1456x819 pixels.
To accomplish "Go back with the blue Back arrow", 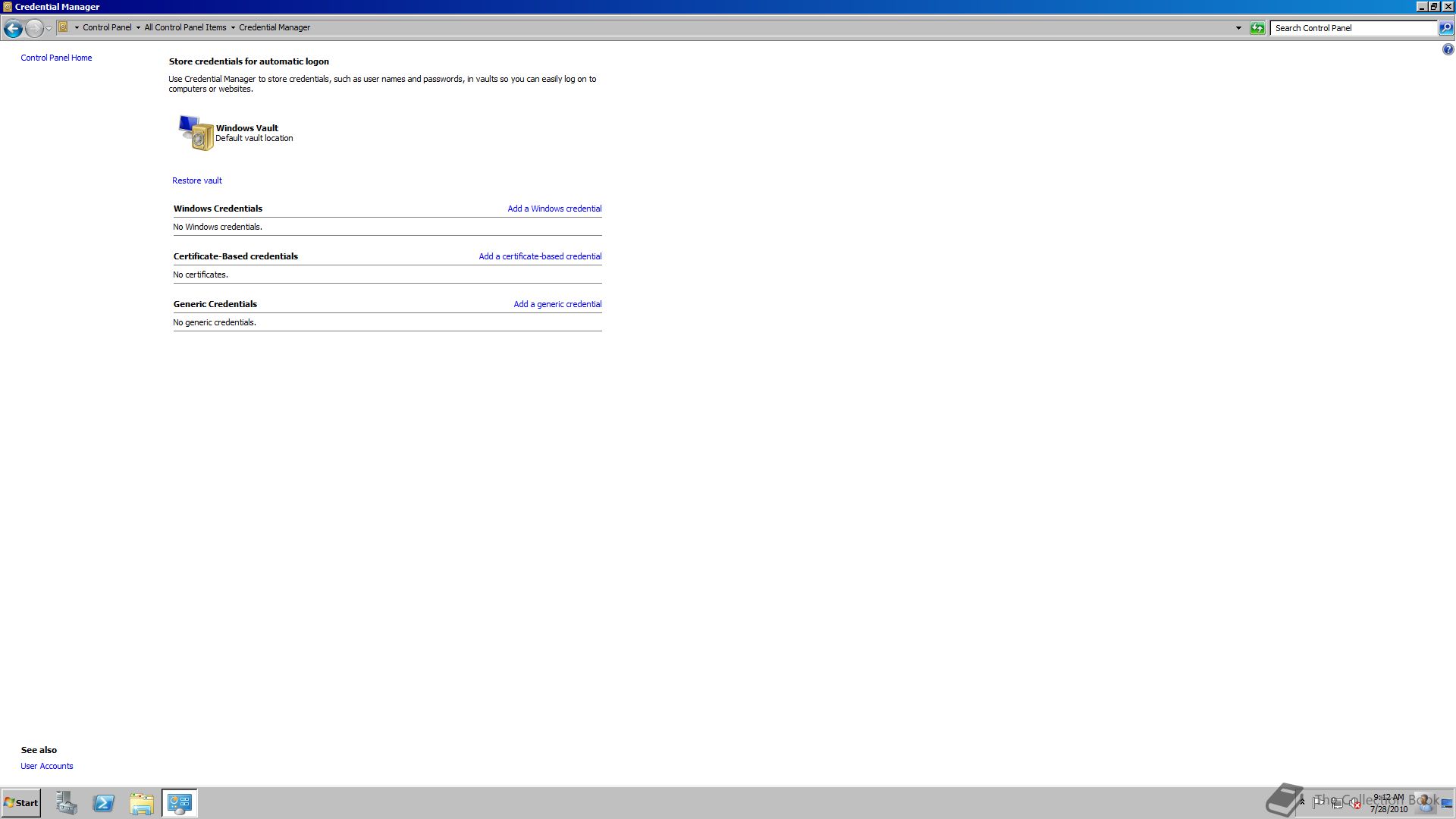I will 13,28.
